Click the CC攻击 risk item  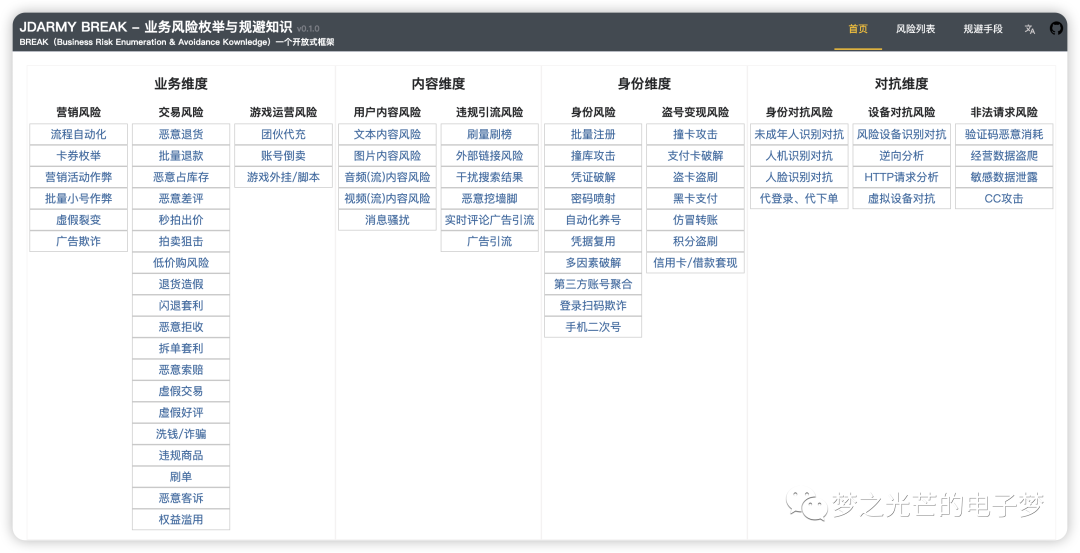(x=1004, y=198)
